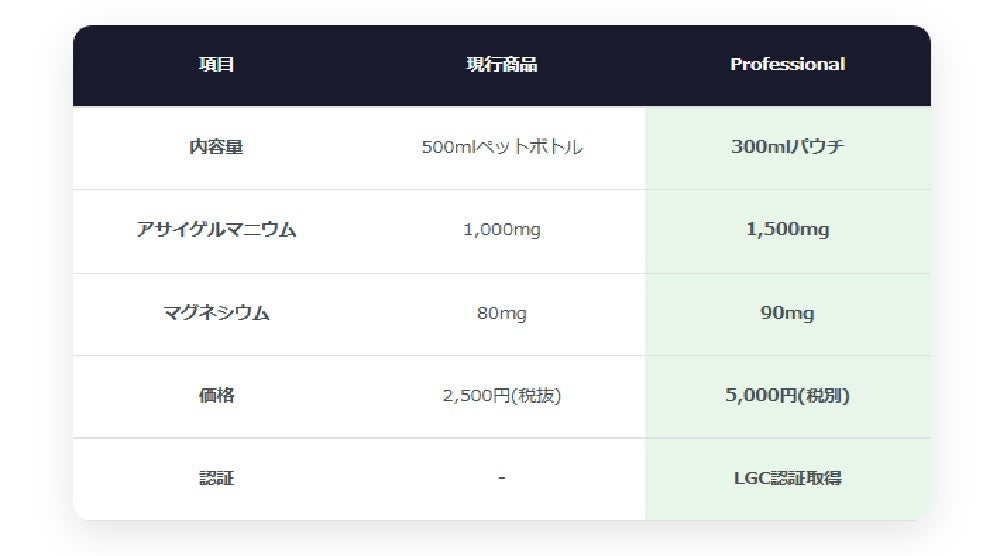
Task: Click the Professional column header
Action: point(787,65)
